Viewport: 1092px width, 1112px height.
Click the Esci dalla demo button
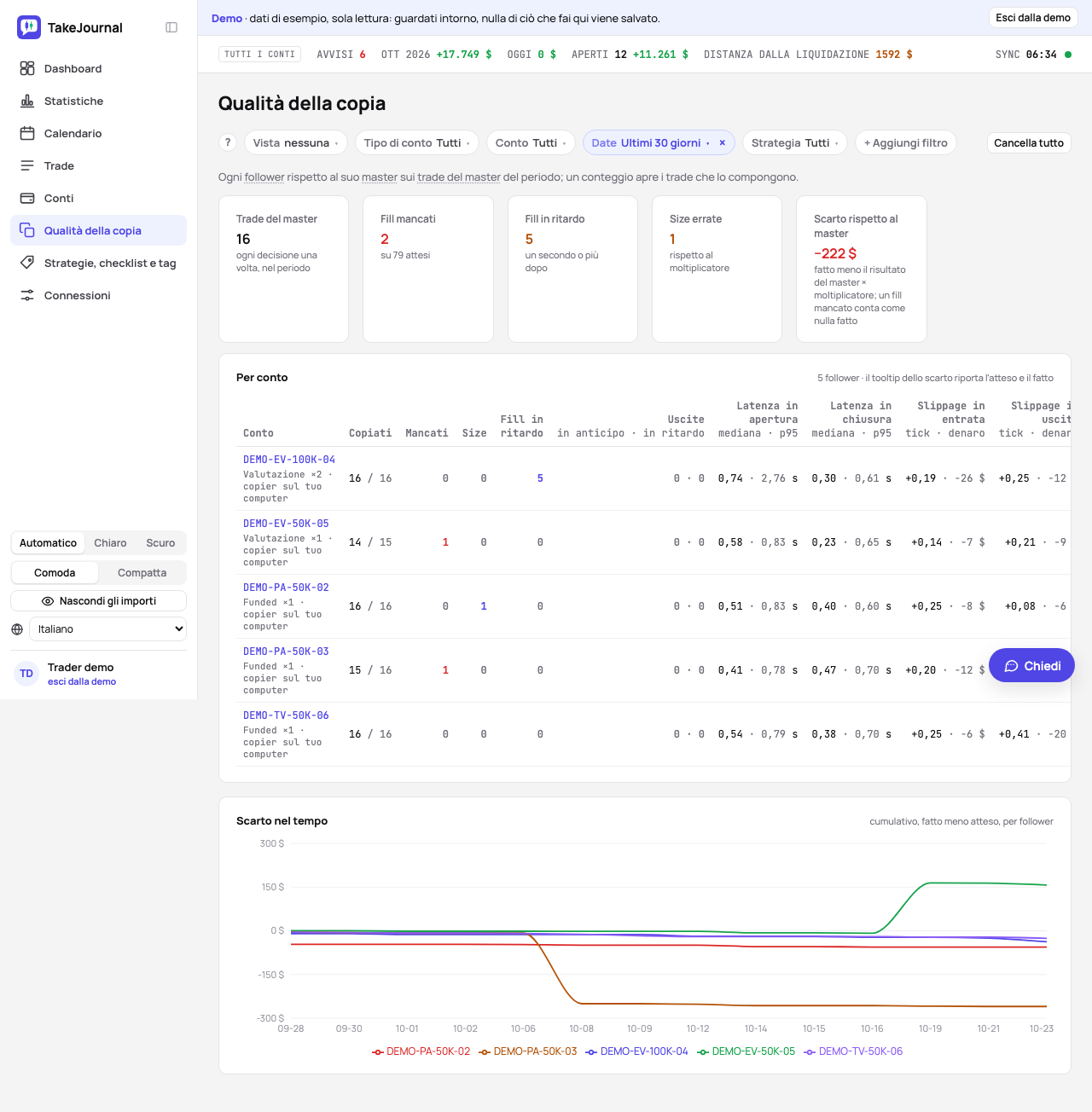coord(1033,18)
